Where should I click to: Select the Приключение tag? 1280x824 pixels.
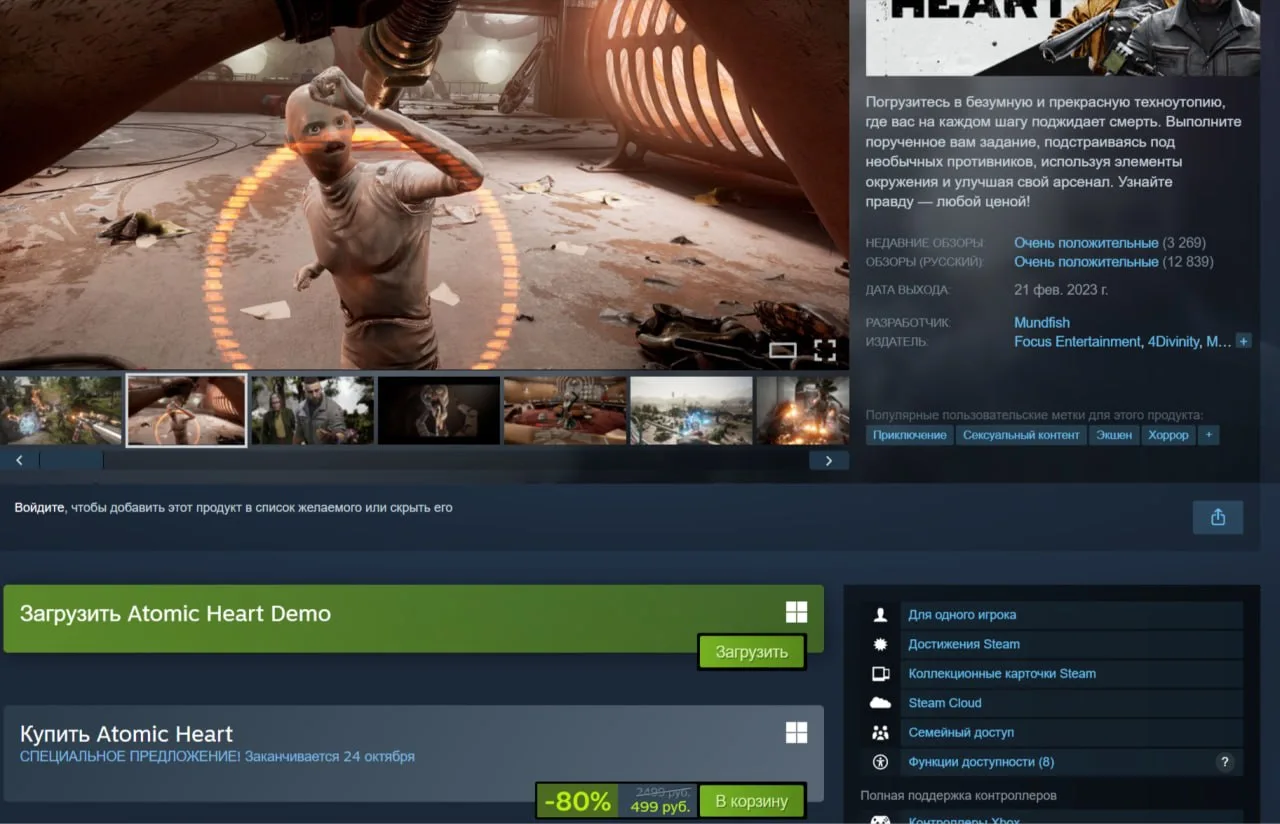(909, 435)
